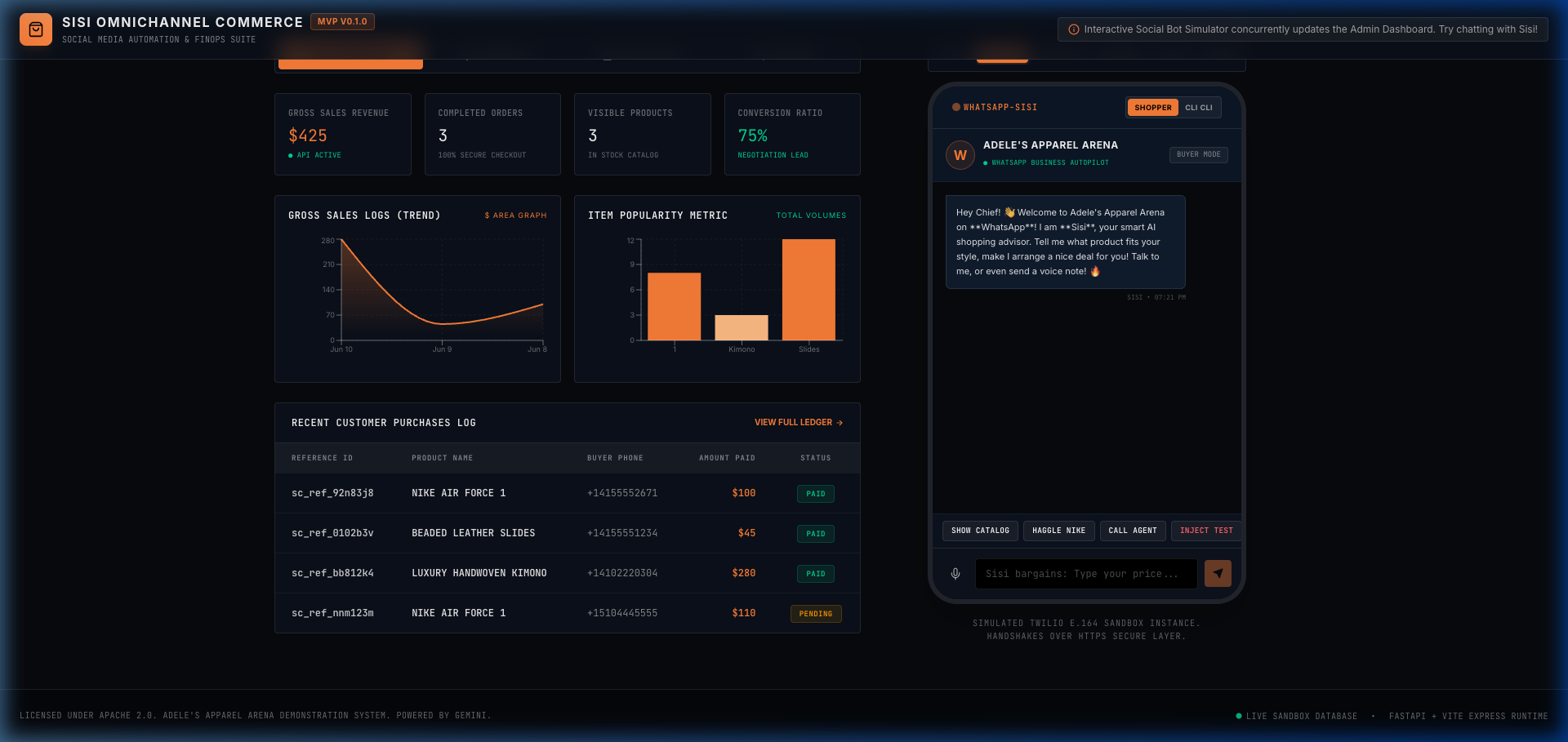Click the W avatar for Adele's Apparel Arena

[x=960, y=155]
